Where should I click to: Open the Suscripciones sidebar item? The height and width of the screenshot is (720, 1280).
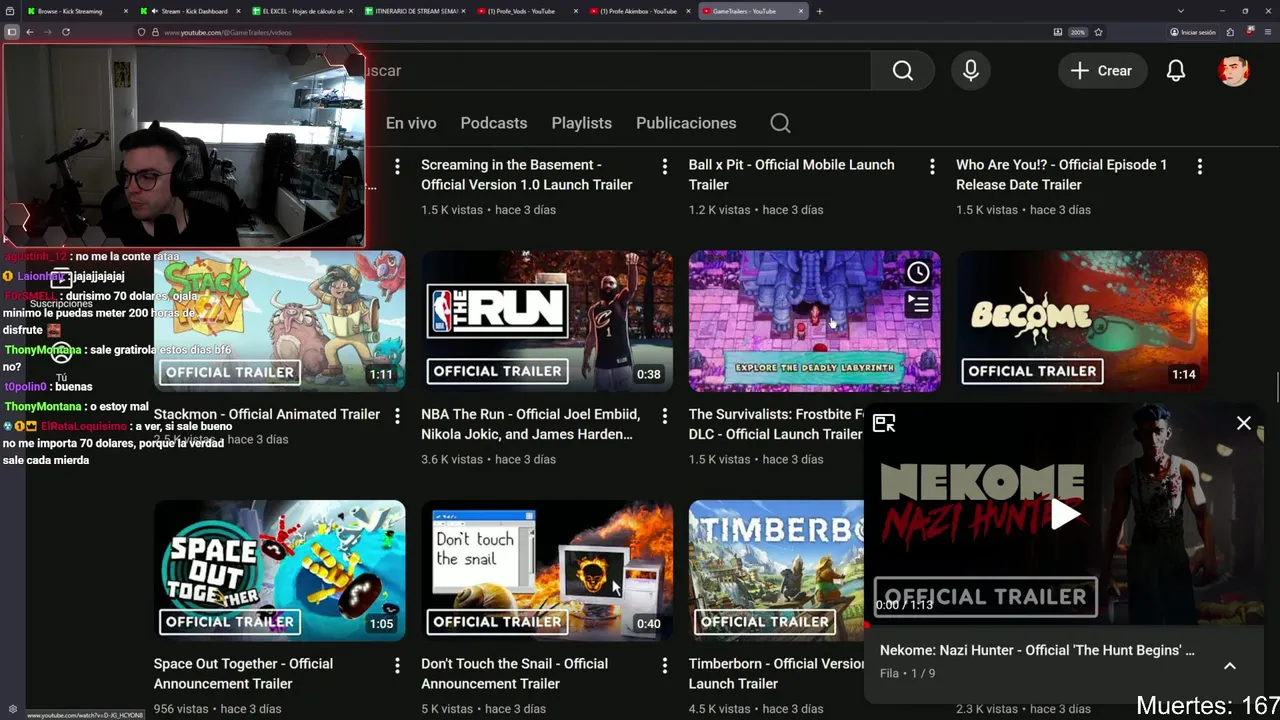click(61, 289)
